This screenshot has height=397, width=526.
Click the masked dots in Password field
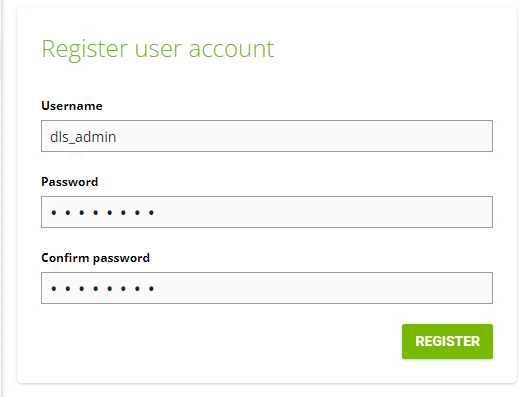coord(102,212)
